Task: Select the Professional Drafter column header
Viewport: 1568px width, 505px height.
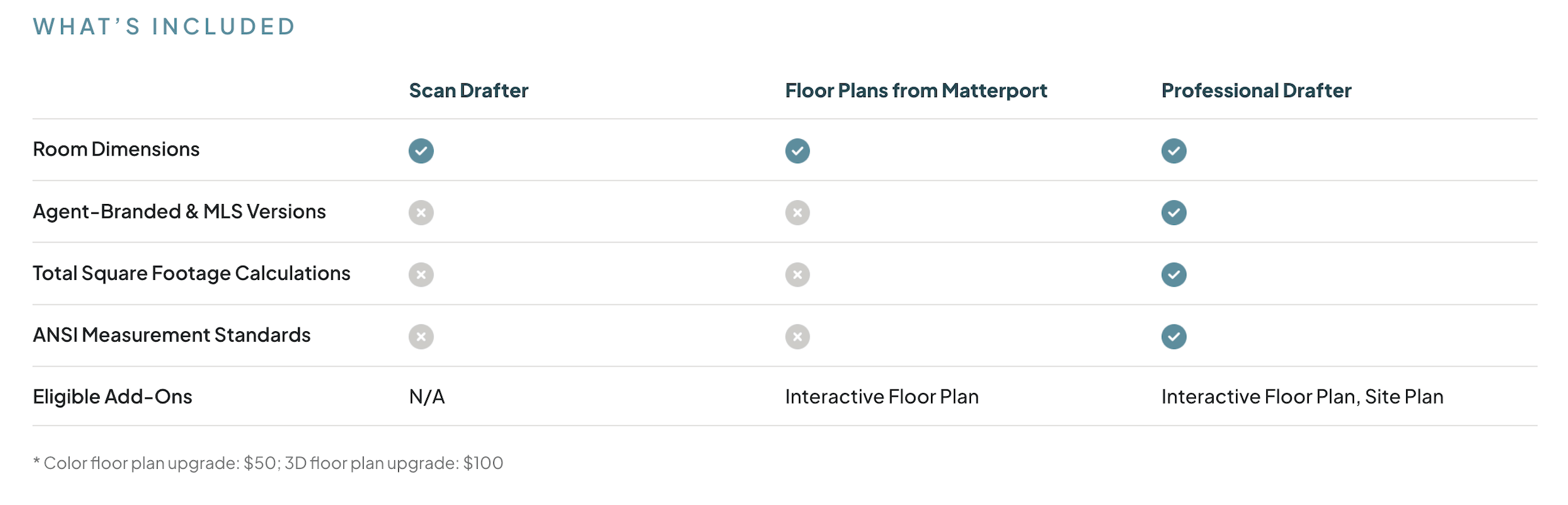Action: pyautogui.click(x=1256, y=91)
